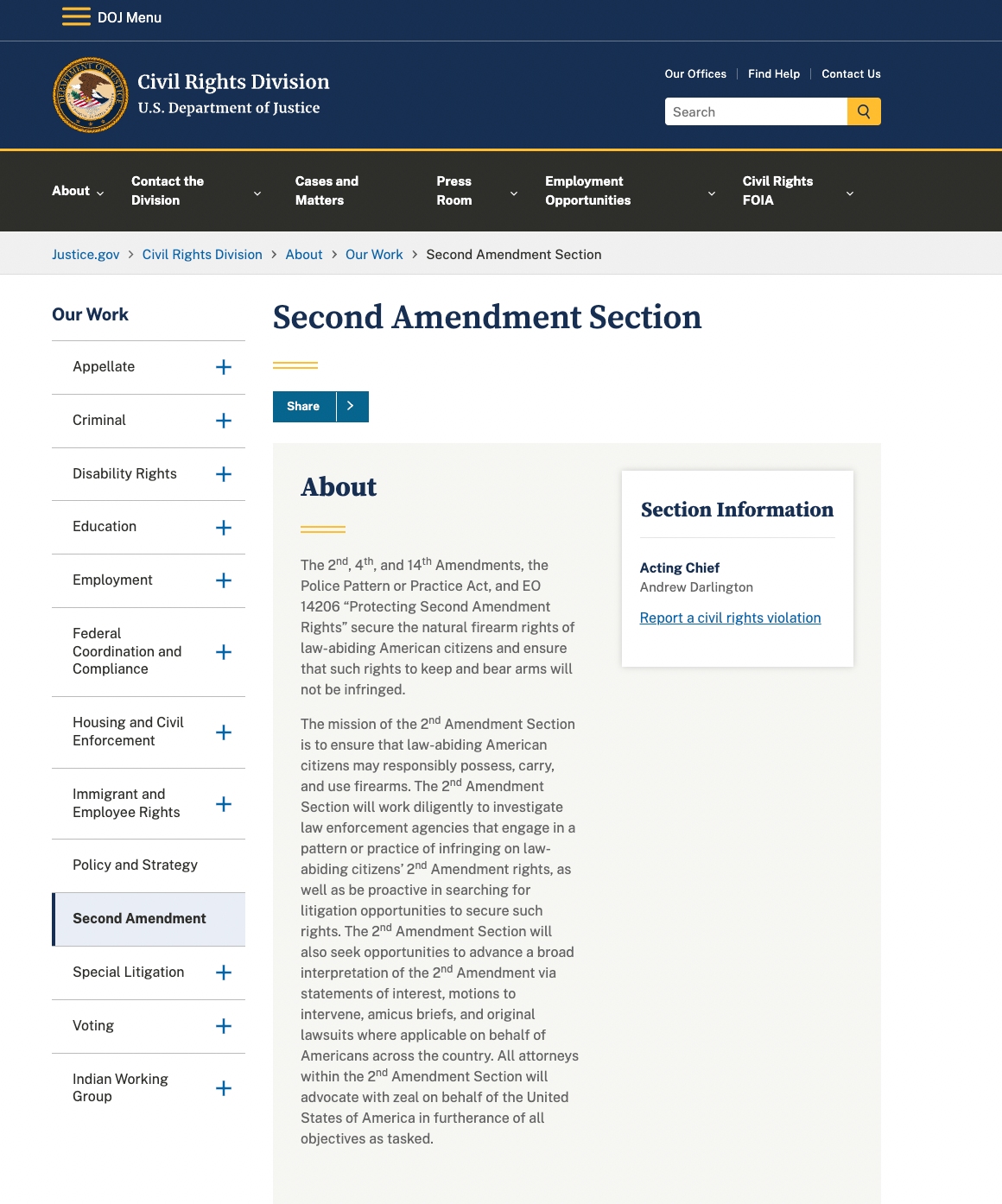Screen dimensions: 1002x1204
Task: Expand the Appellate section plus icon
Action: [224, 367]
